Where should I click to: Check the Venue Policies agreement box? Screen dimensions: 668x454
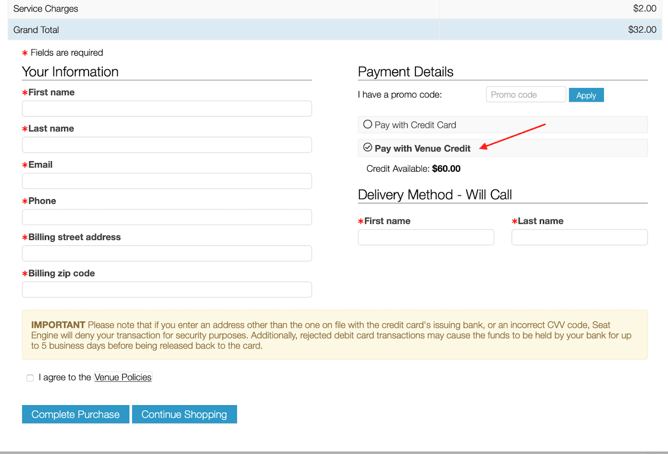30,378
